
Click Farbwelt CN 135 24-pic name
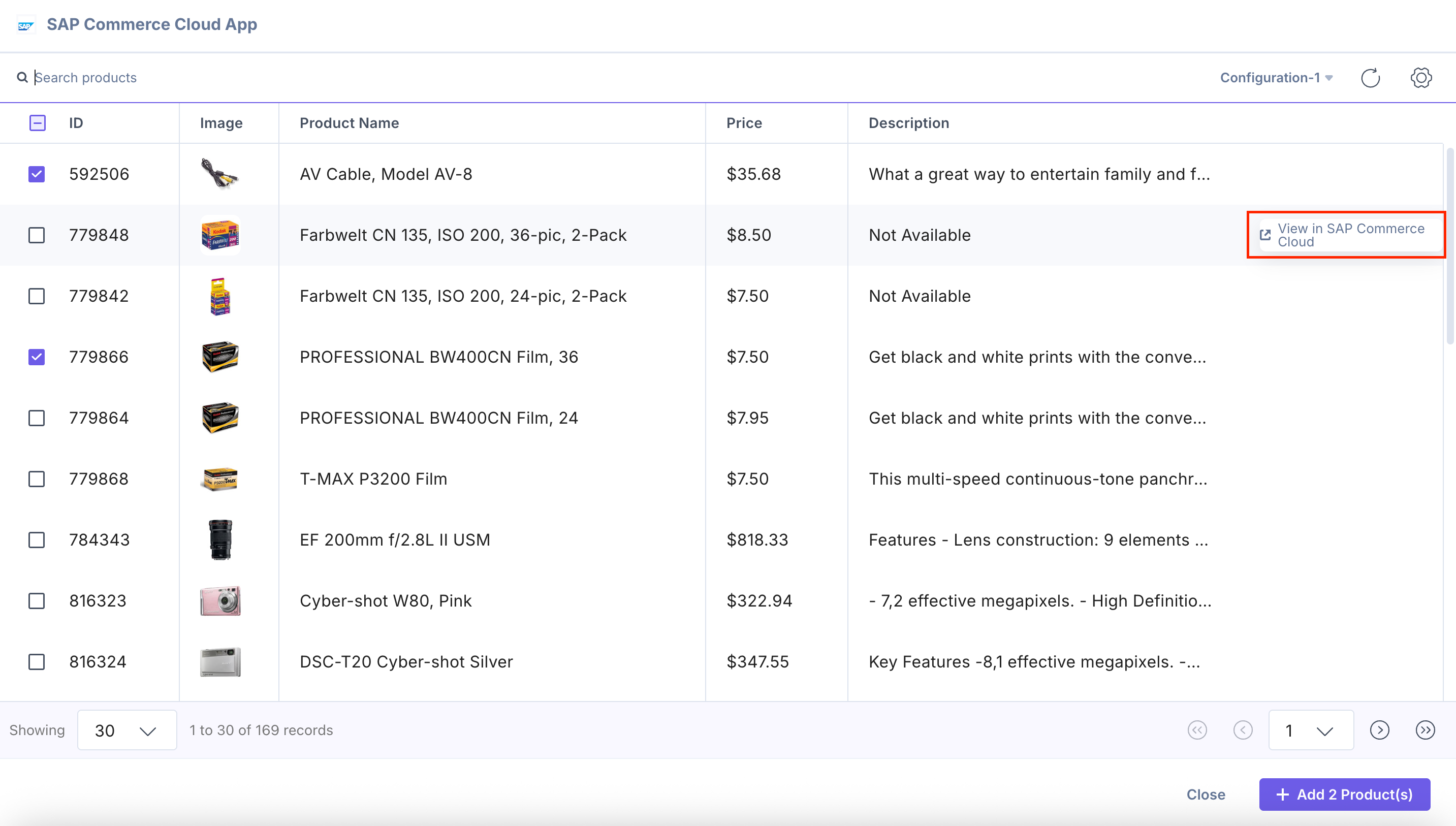pyautogui.click(x=463, y=296)
